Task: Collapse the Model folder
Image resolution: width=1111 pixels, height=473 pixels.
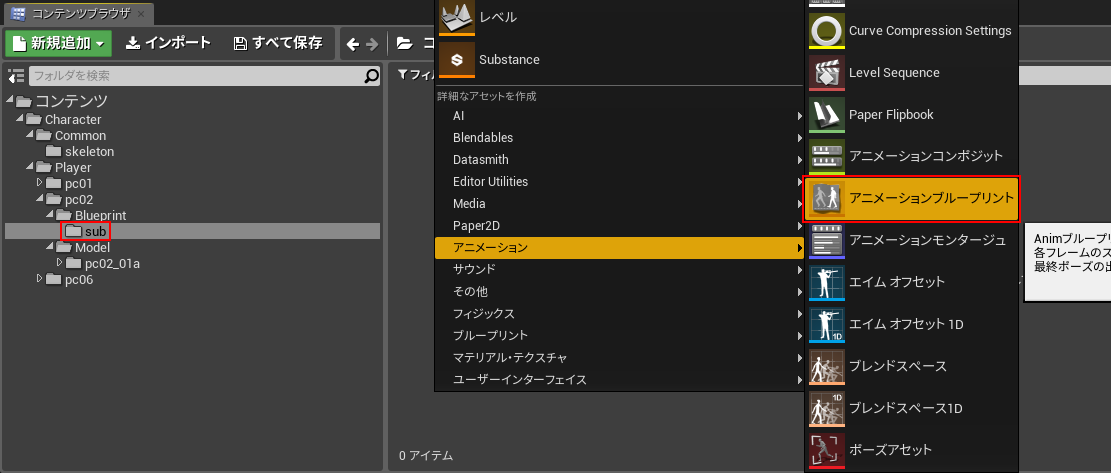Action: (x=49, y=247)
